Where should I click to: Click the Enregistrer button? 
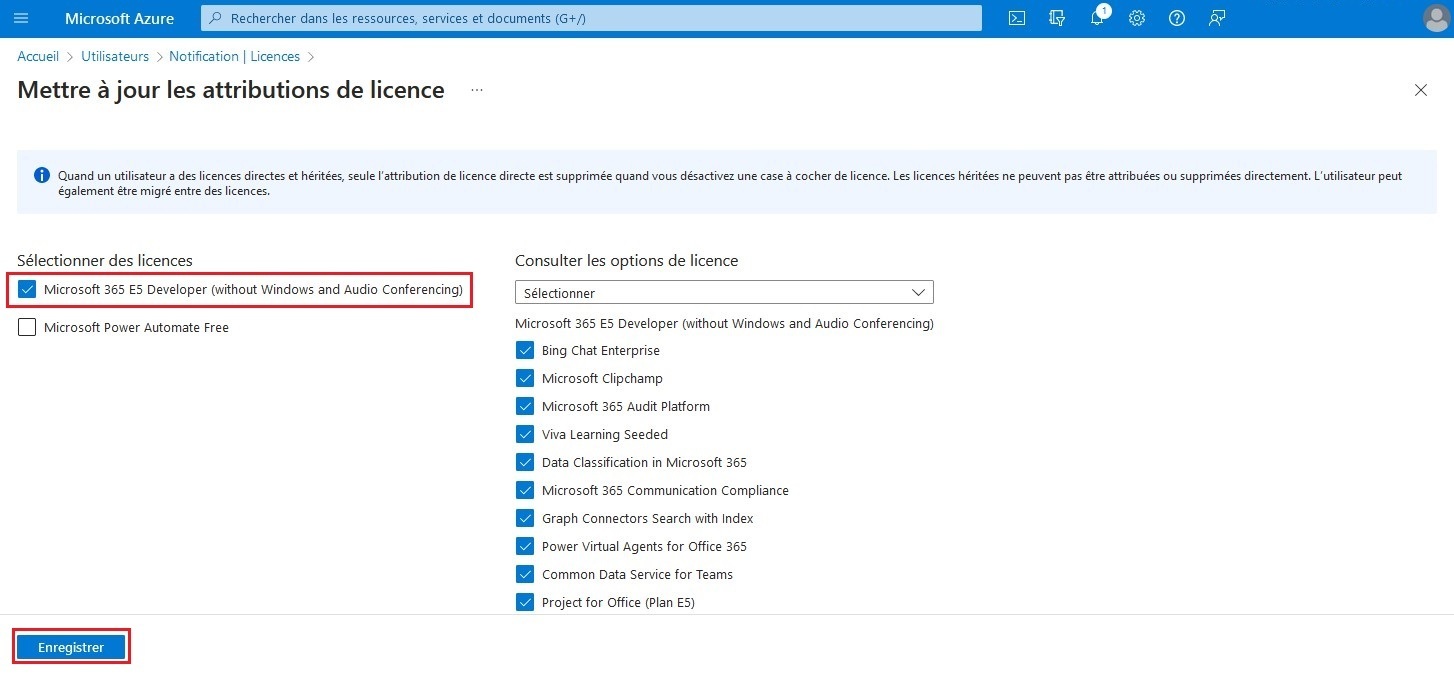[x=71, y=647]
